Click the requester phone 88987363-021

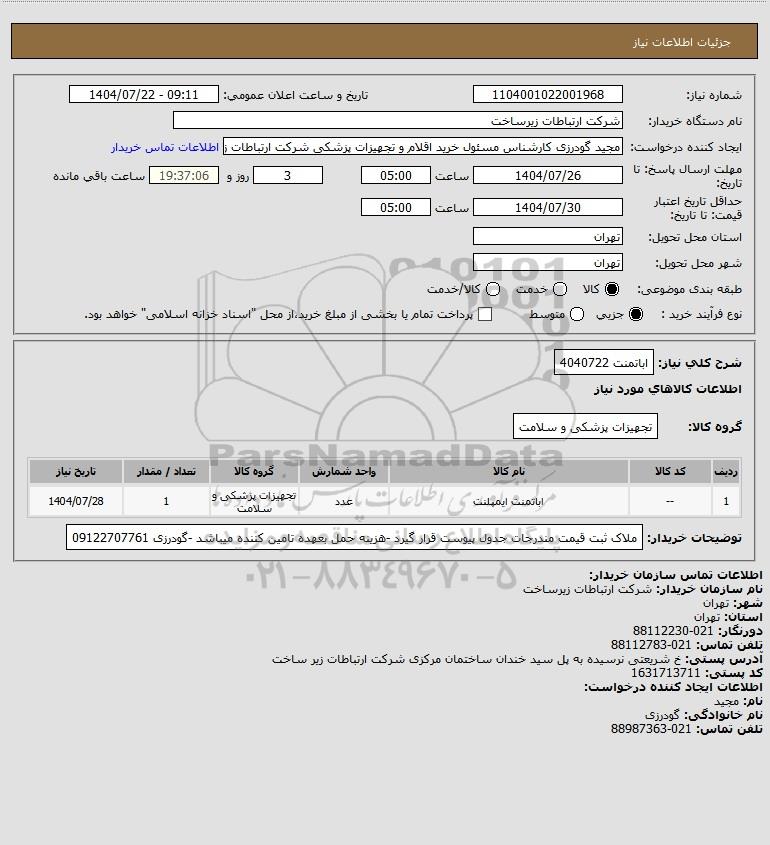[x=651, y=729]
